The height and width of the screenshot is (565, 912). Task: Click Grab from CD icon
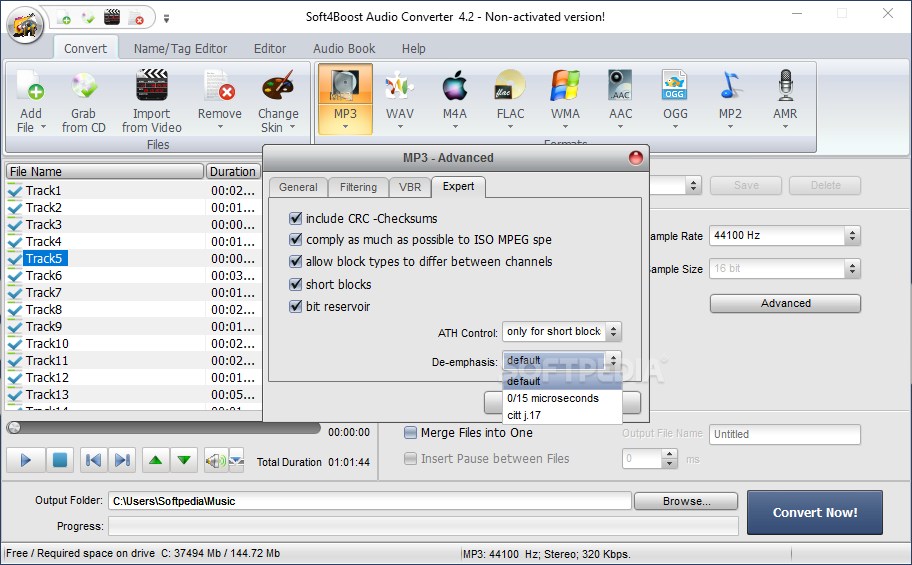coord(84,86)
